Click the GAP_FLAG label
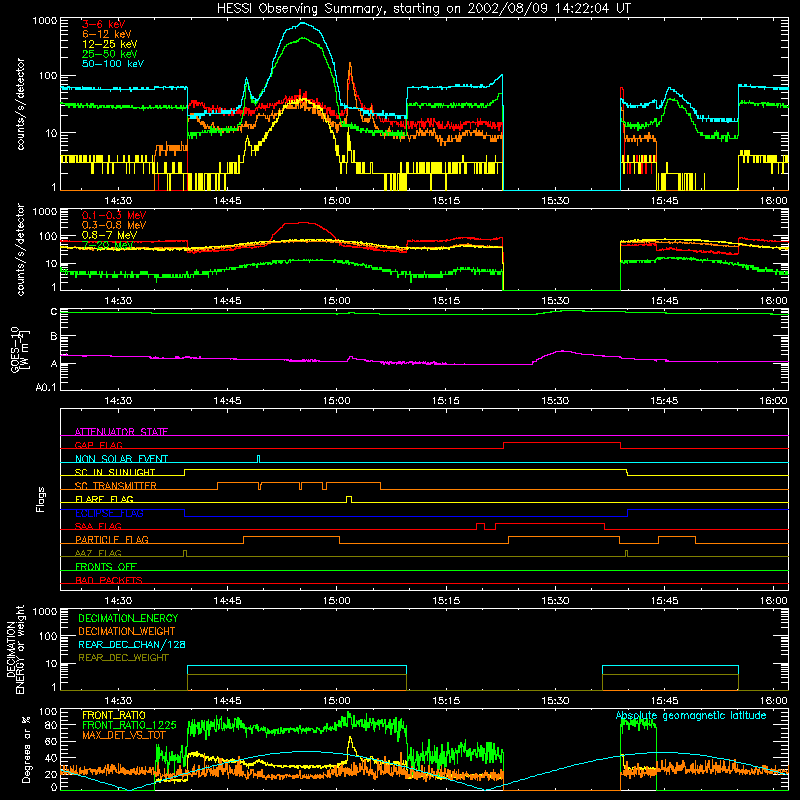800x800 pixels. pos(98,445)
